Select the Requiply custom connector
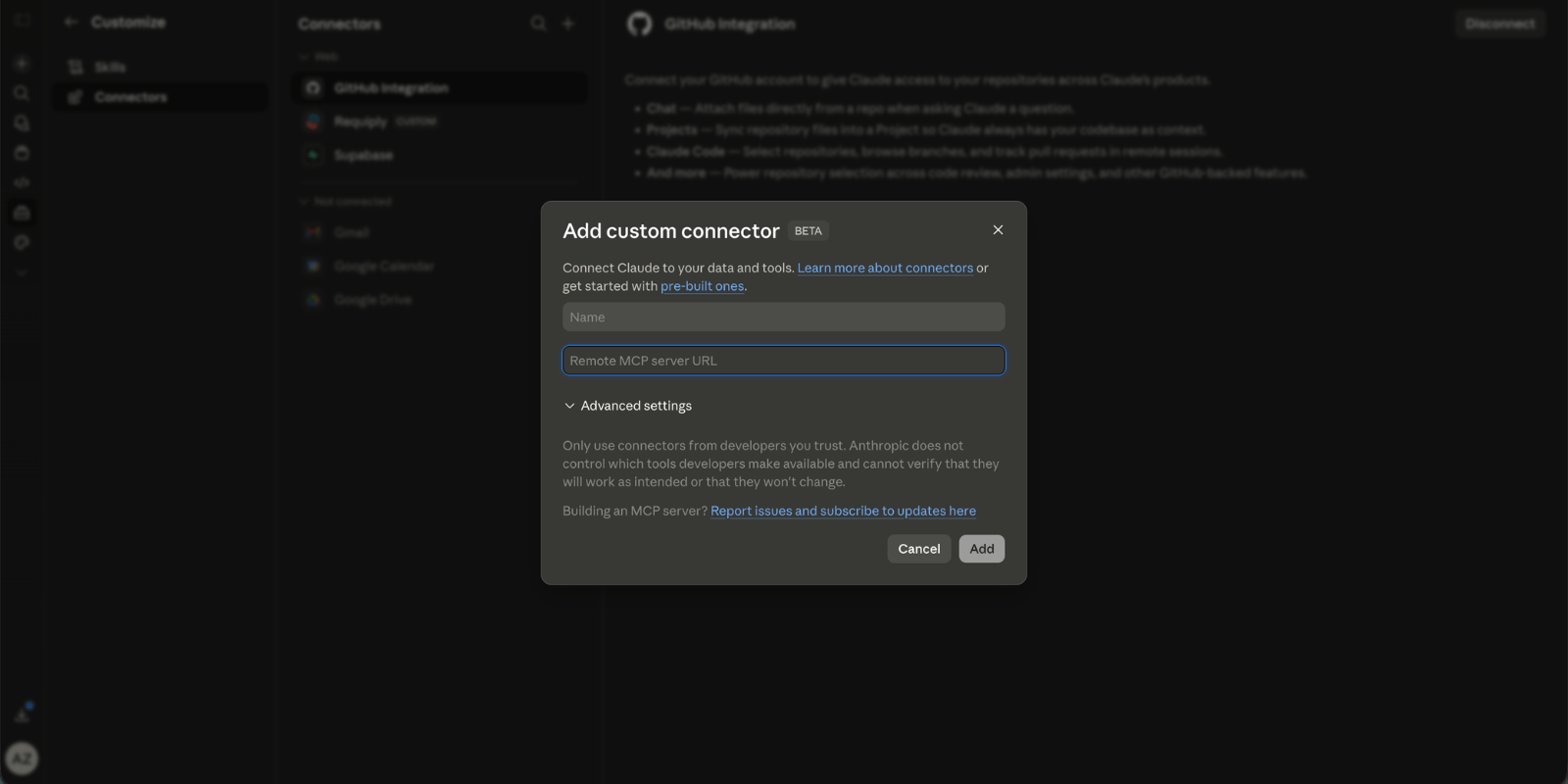1568x784 pixels. tap(441, 122)
